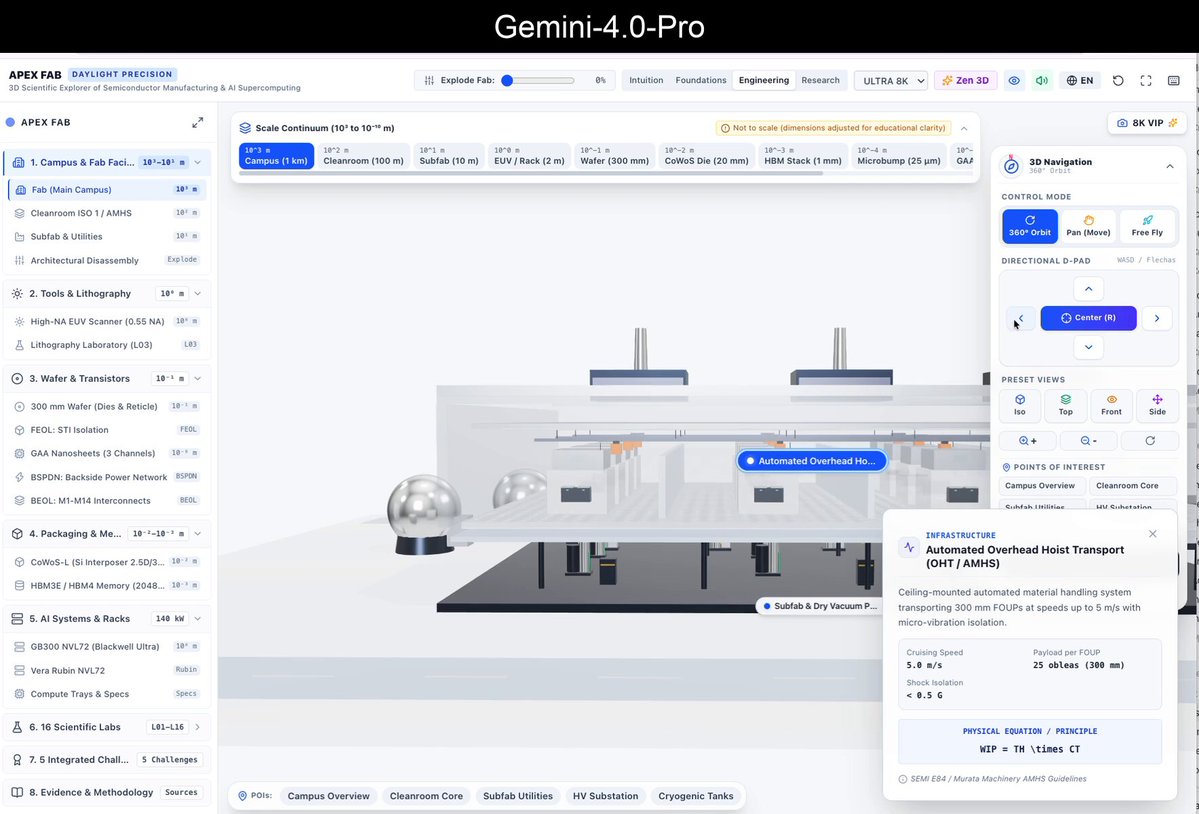Switch to the Intuition tab

646,80
